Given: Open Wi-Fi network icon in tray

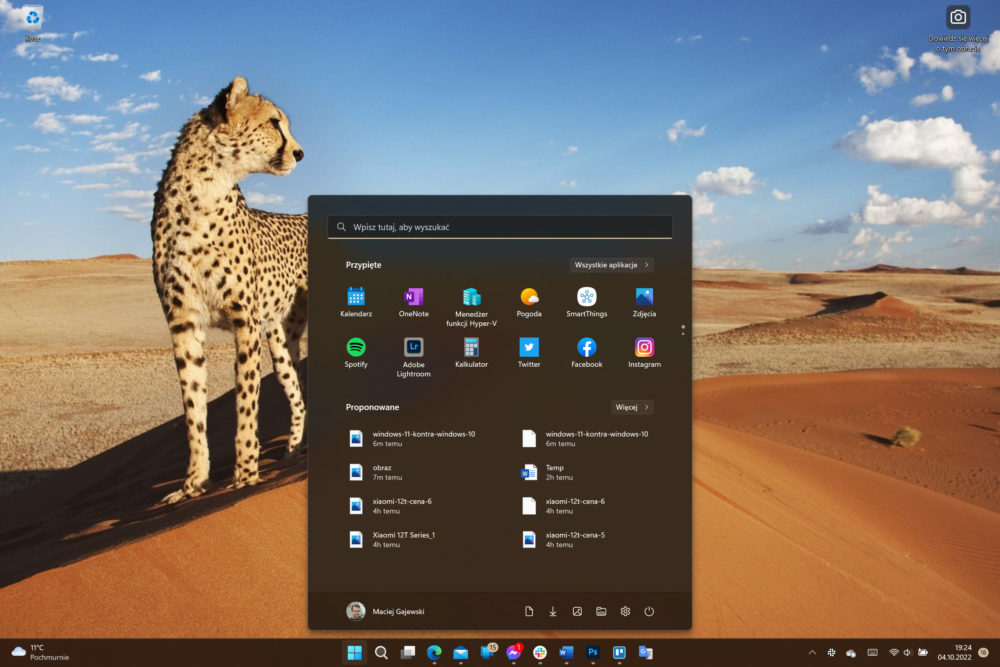Looking at the screenshot, I should pyautogui.click(x=893, y=652).
